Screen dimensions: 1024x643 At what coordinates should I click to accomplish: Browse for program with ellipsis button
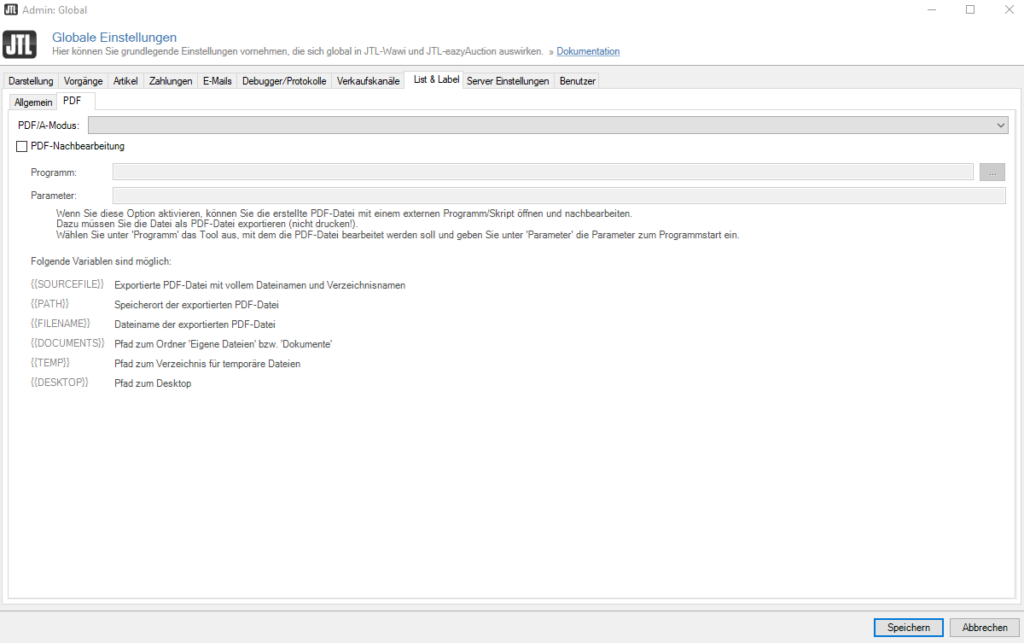(x=992, y=172)
